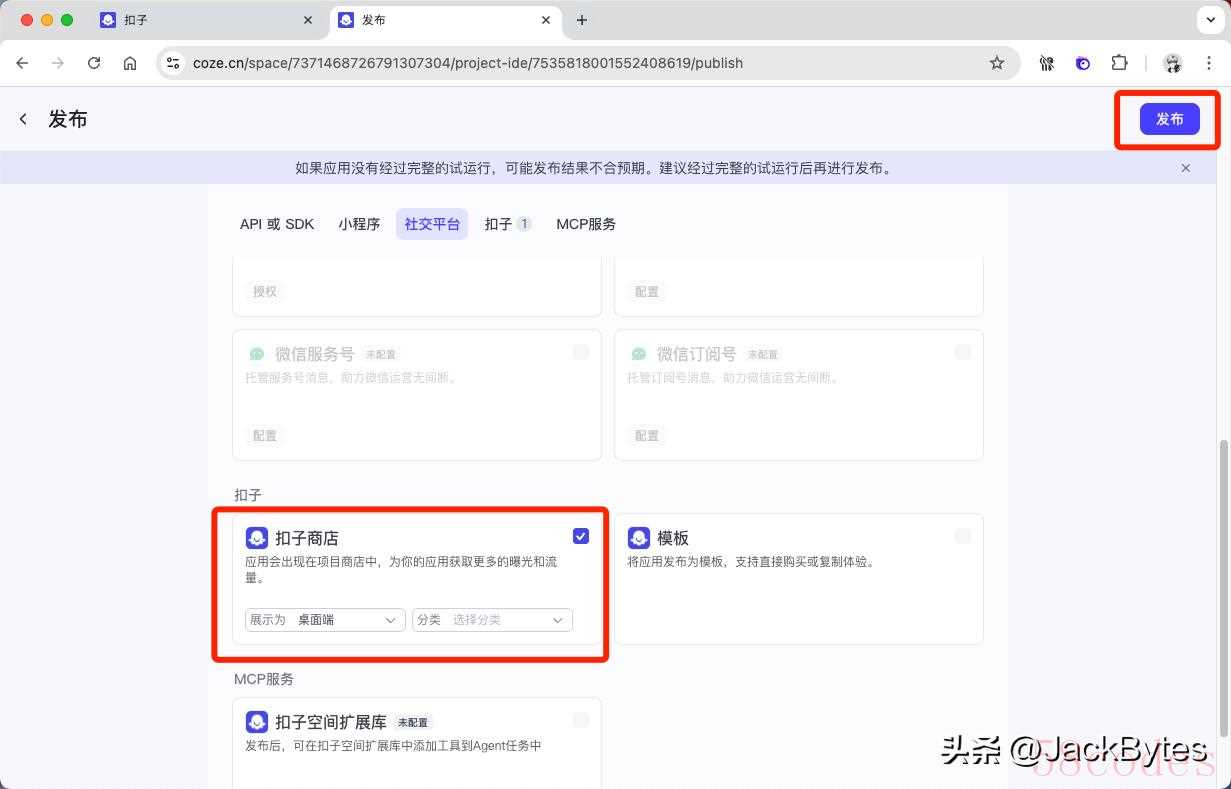Screen dimensions: 1231x789
Task: Click the browser home icon
Action: point(130,63)
